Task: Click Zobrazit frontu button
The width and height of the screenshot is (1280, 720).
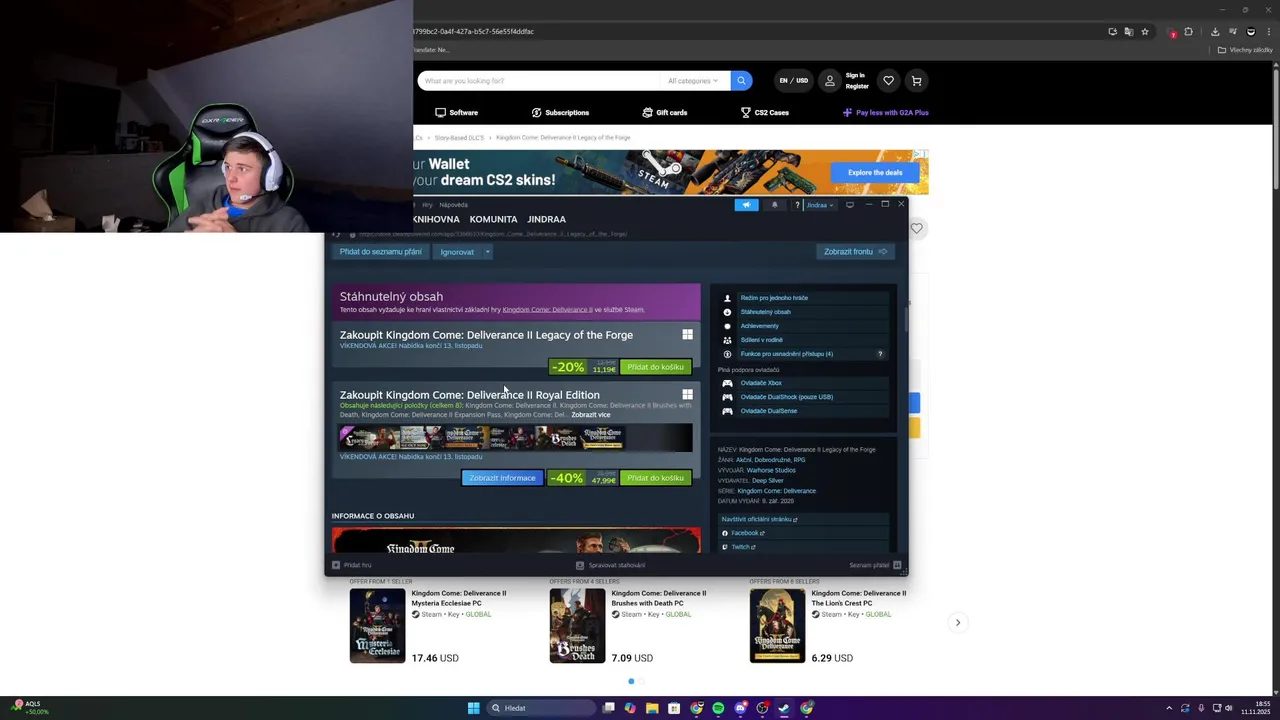Action: coord(855,252)
